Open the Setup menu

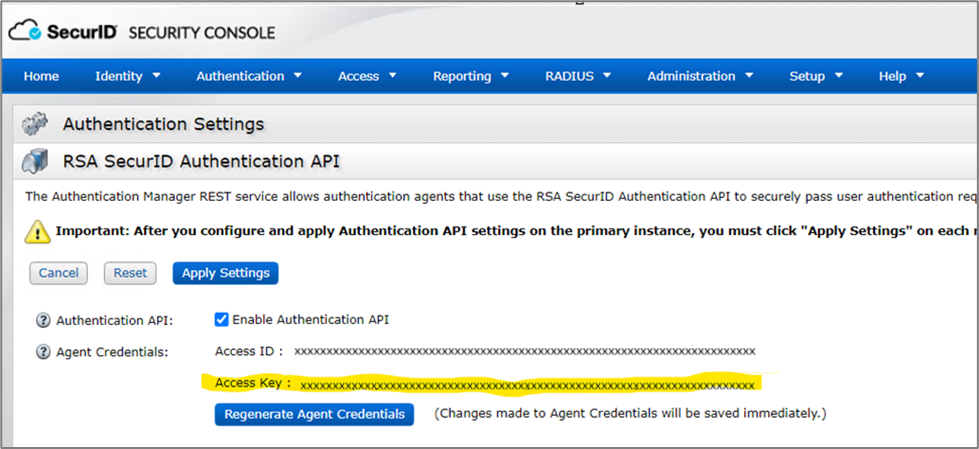816,76
